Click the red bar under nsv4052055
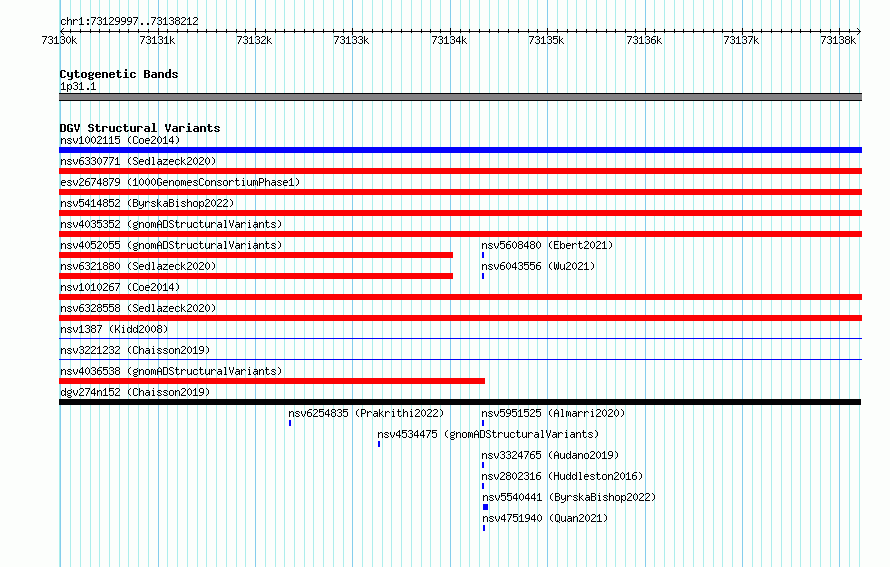This screenshot has width=890, height=567. (256, 255)
